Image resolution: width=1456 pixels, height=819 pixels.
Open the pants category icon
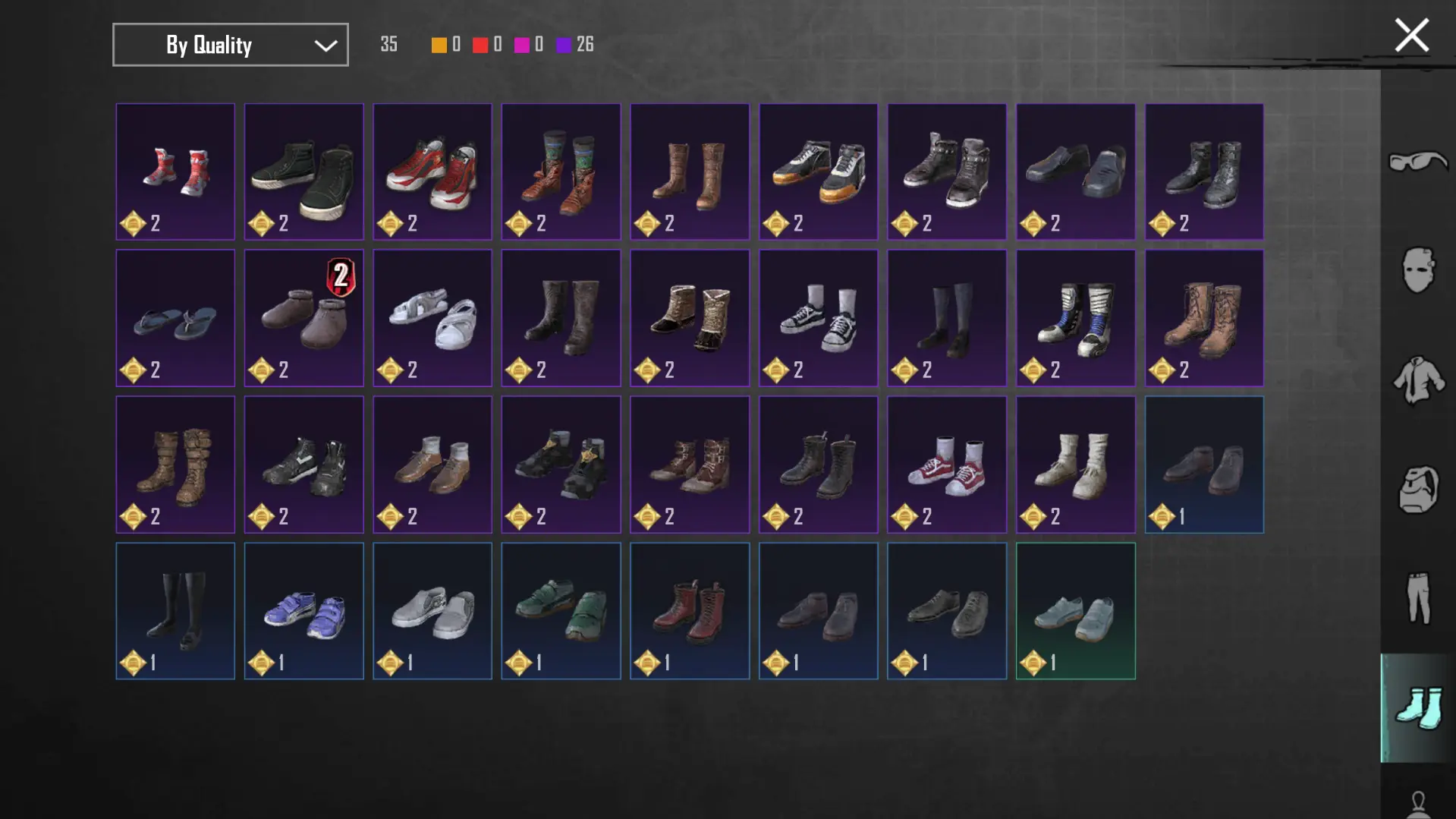1417,598
